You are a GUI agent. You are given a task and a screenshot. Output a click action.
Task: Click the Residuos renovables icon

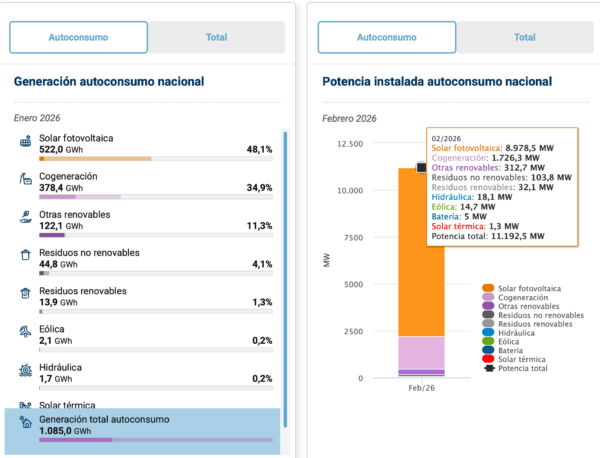[x=25, y=294]
